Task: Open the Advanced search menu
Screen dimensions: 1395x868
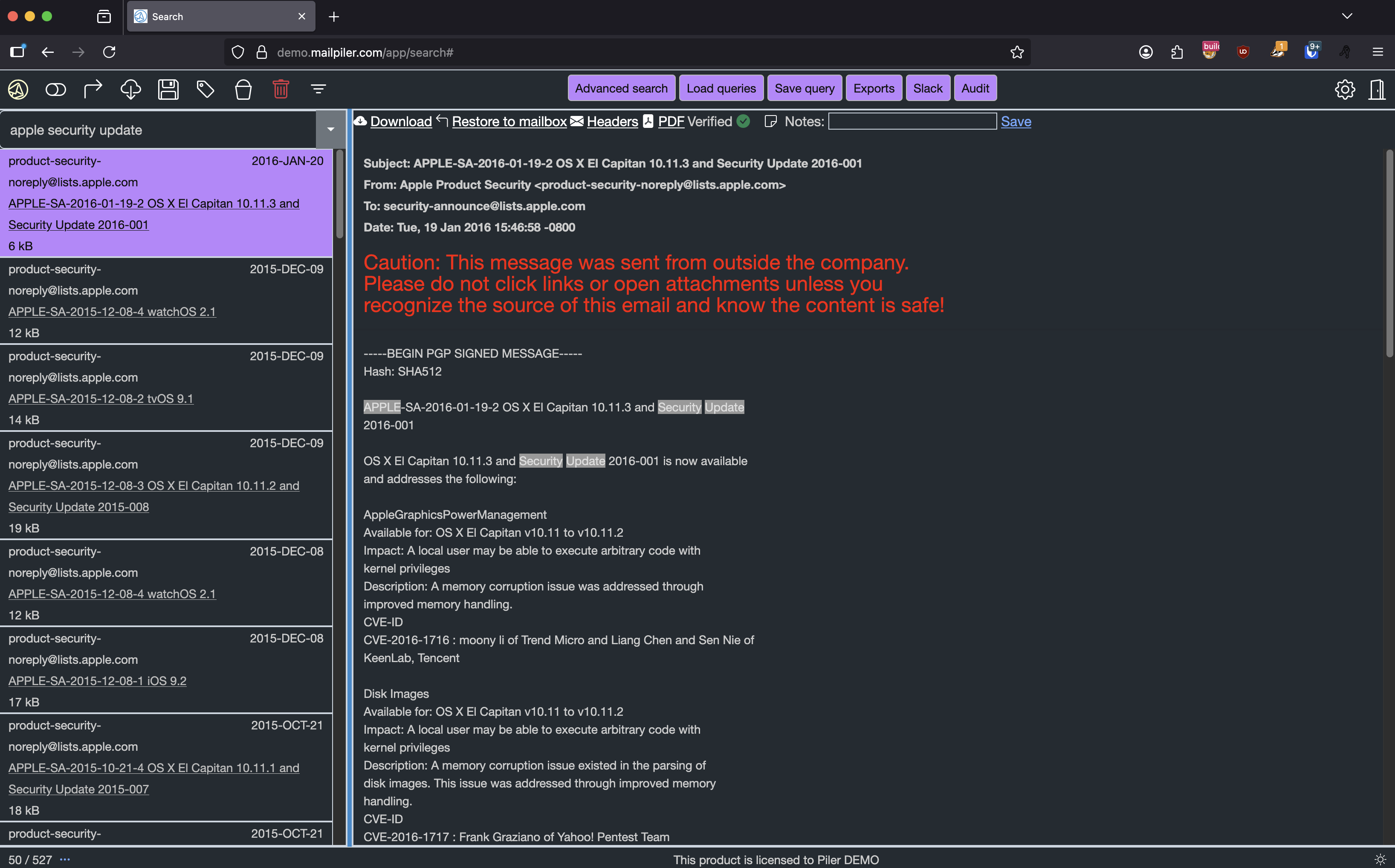Action: [x=621, y=88]
